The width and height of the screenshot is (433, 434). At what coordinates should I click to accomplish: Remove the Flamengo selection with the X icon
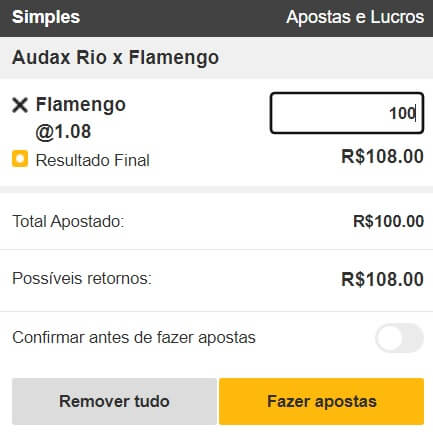20,105
